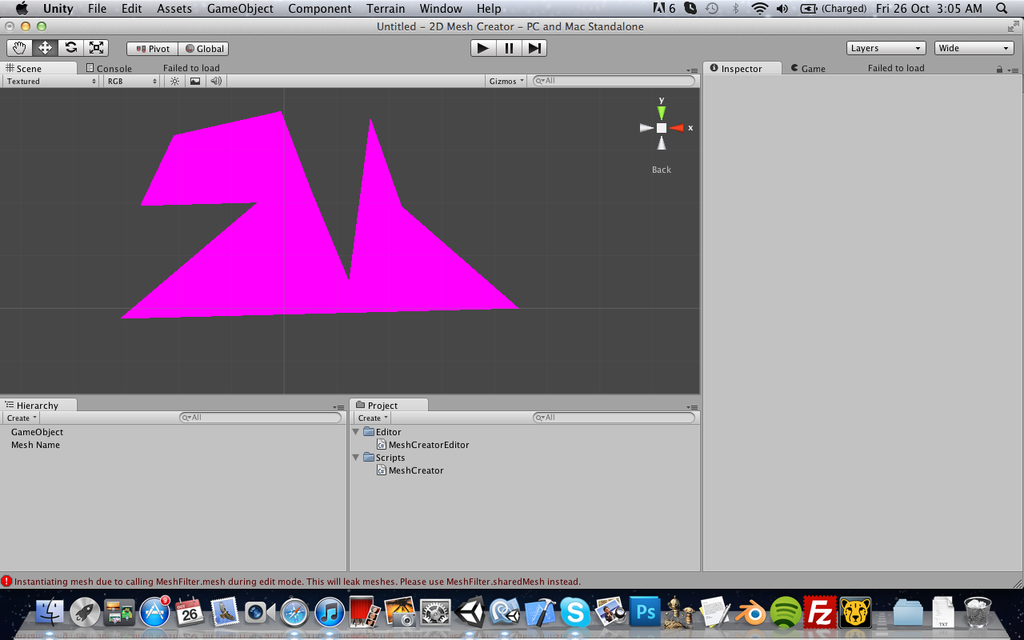Click the scene audio speaker icon

click(x=215, y=81)
